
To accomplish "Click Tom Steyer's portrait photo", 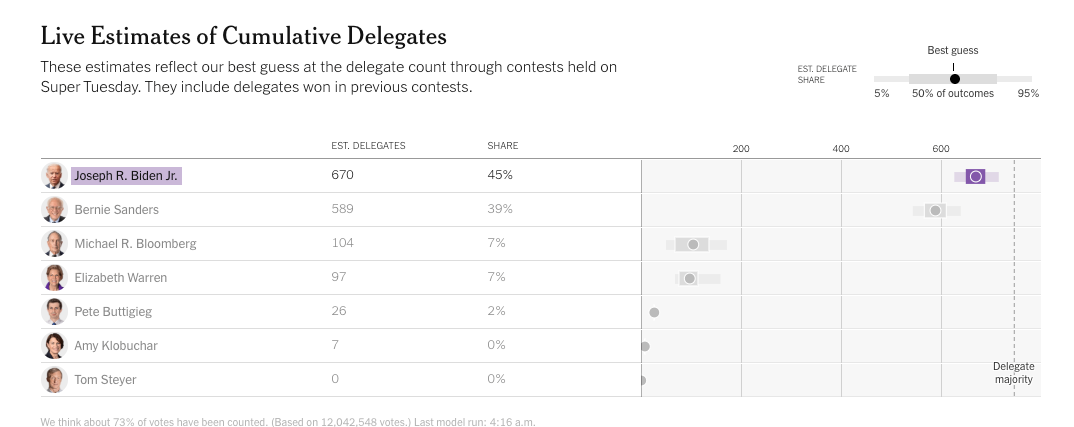I will click(x=53, y=380).
